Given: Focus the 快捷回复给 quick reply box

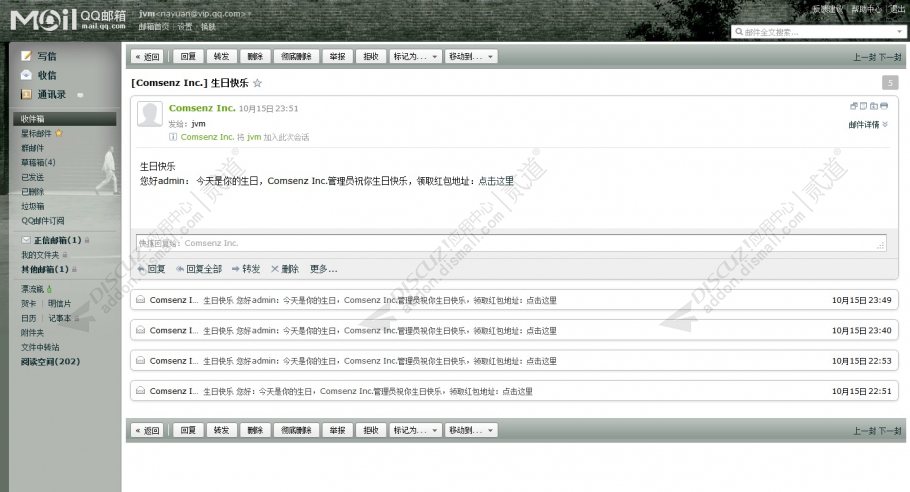Looking at the screenshot, I should coord(511,243).
